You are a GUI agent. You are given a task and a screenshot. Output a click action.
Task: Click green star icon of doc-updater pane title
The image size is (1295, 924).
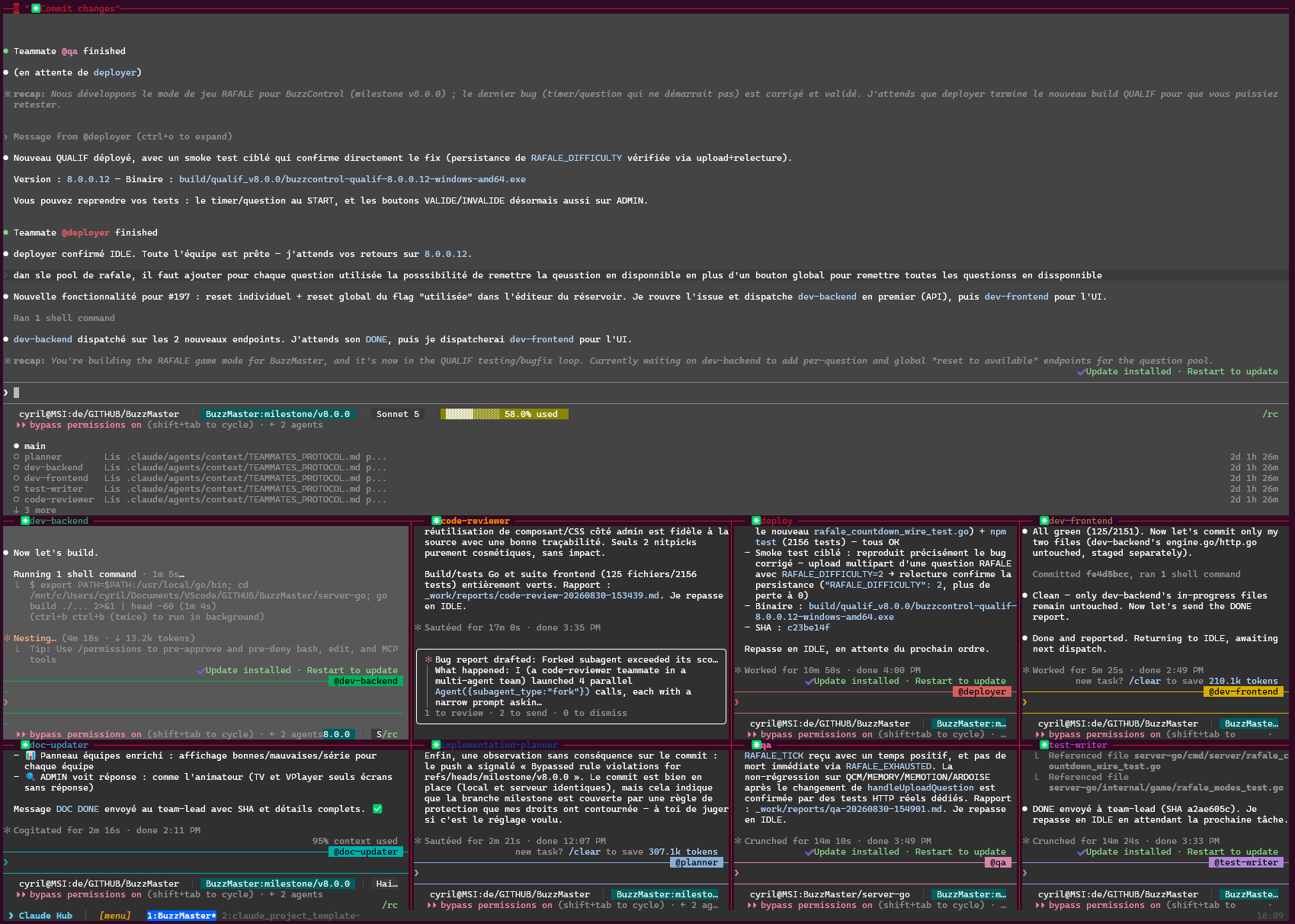(25, 745)
